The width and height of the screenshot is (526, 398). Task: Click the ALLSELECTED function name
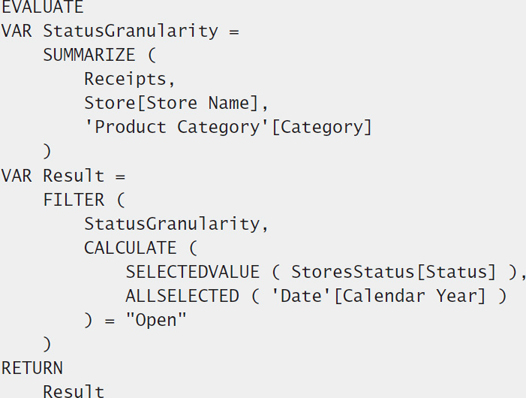point(182,296)
